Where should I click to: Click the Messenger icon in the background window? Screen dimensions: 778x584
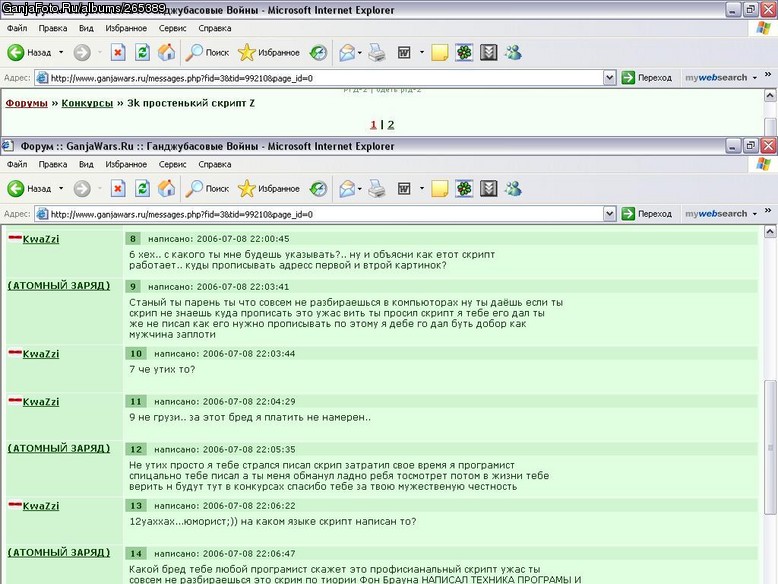click(x=514, y=52)
